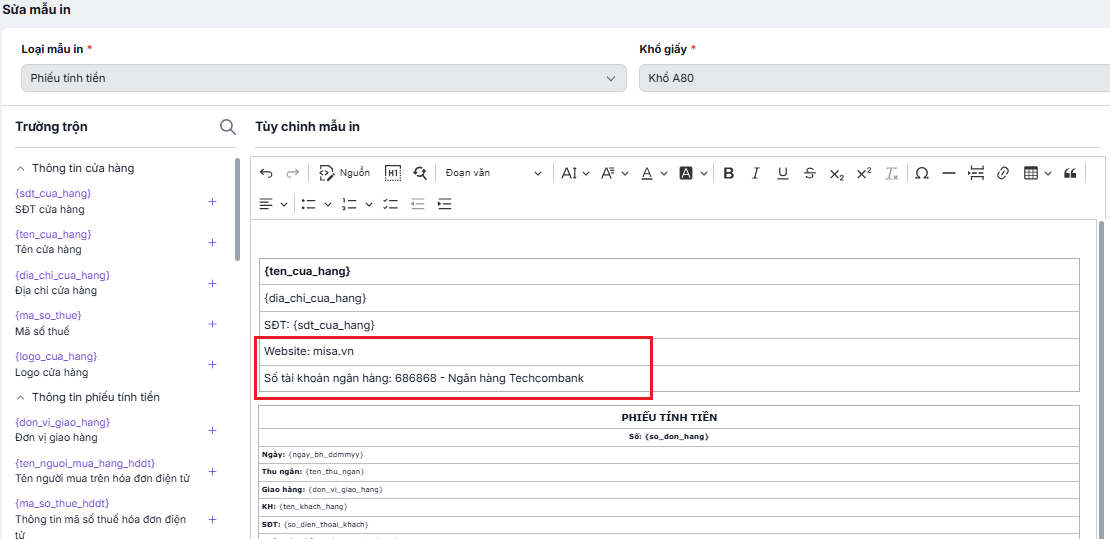Click the find and replace icon

pyautogui.click(x=420, y=173)
